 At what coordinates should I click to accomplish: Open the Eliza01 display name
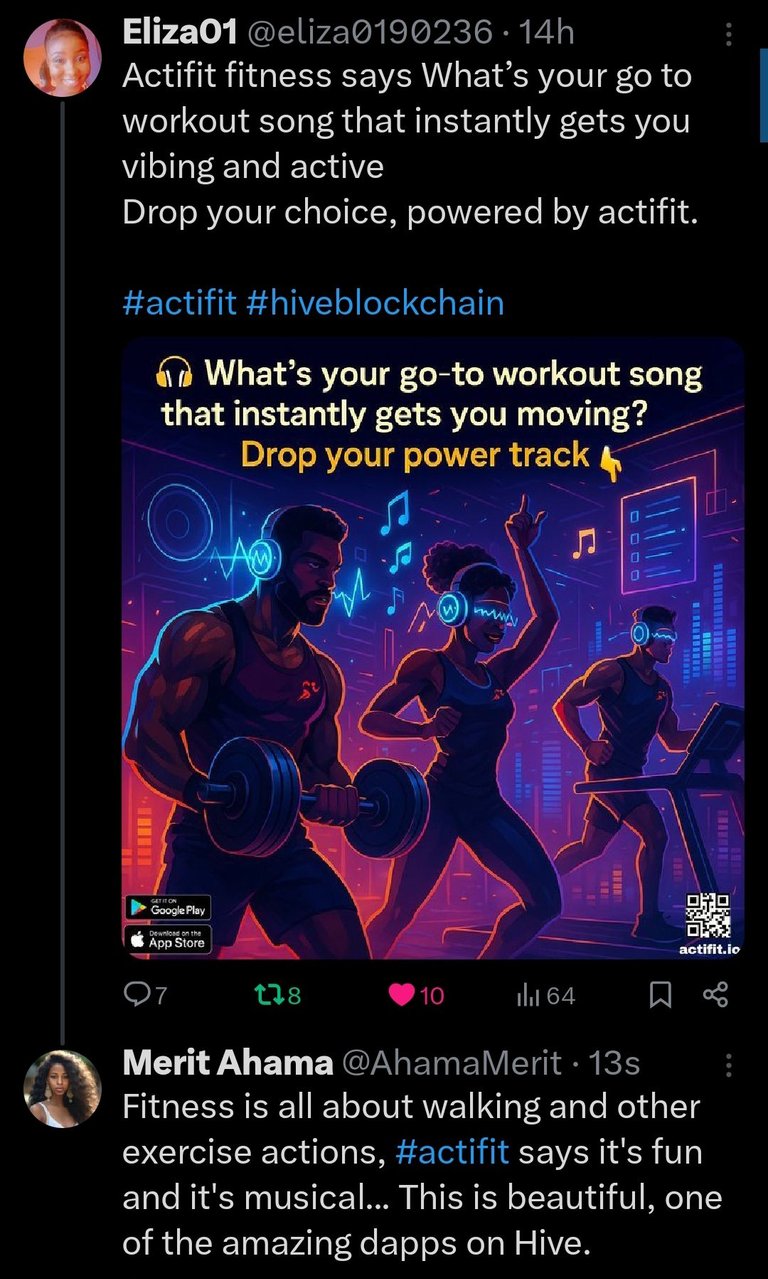[x=179, y=33]
